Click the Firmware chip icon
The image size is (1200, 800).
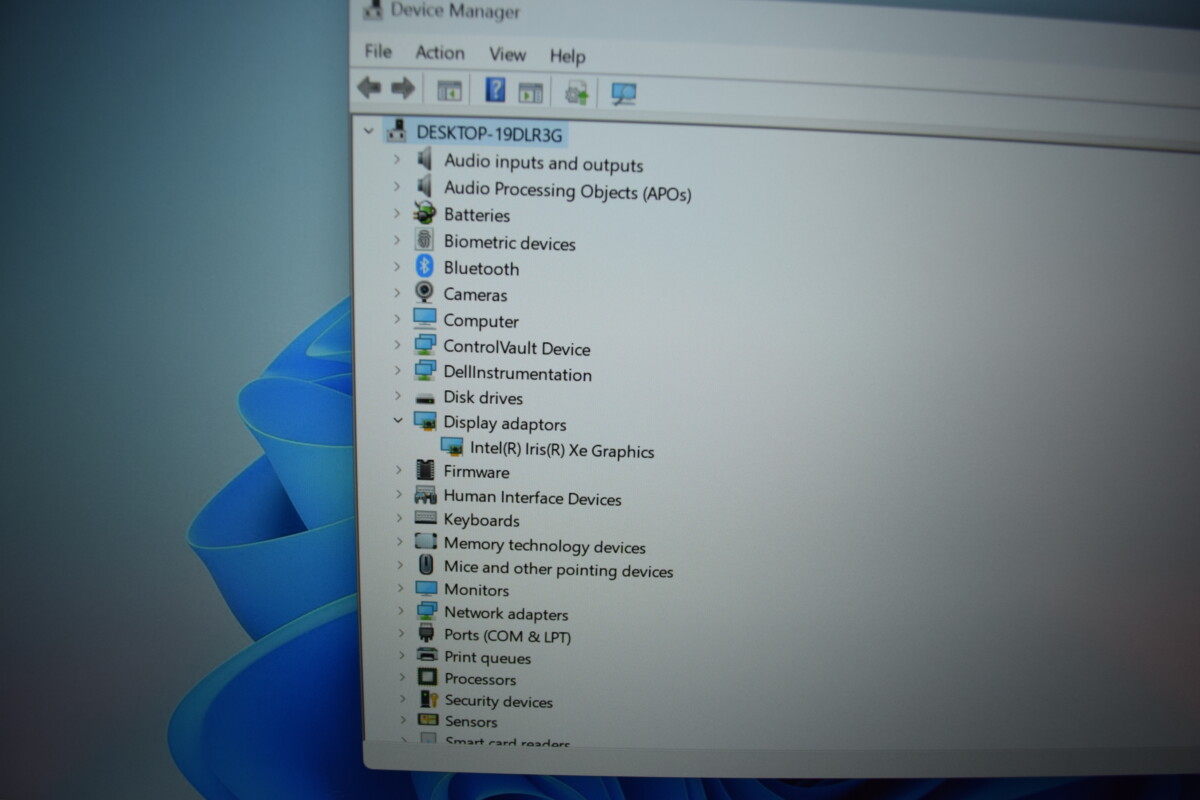(425, 470)
